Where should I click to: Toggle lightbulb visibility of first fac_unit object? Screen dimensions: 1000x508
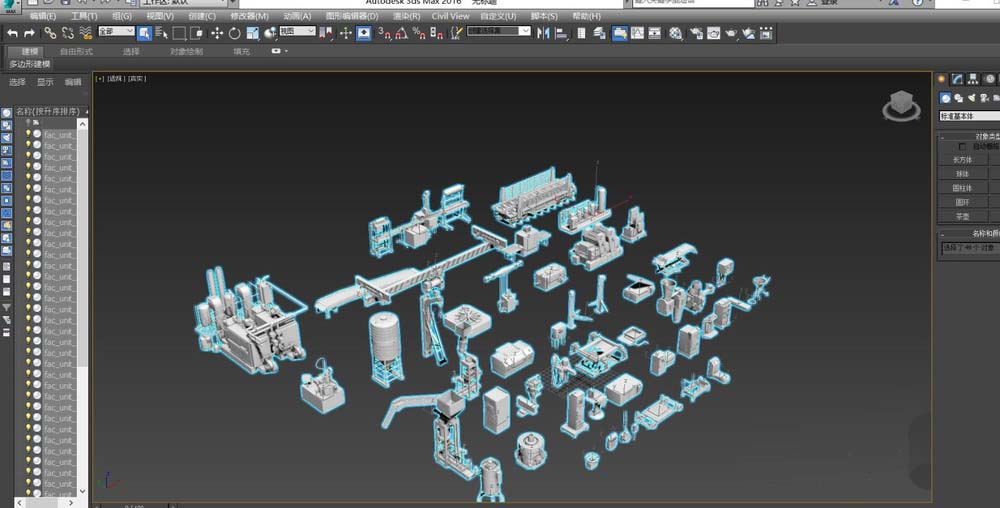pos(28,134)
